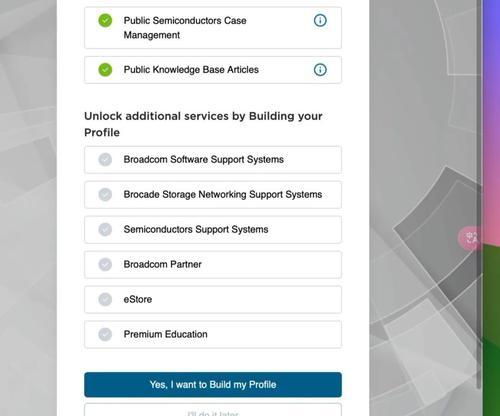Click the I'll do it later button
Screen dimensions: 500x416
tap(213, 411)
